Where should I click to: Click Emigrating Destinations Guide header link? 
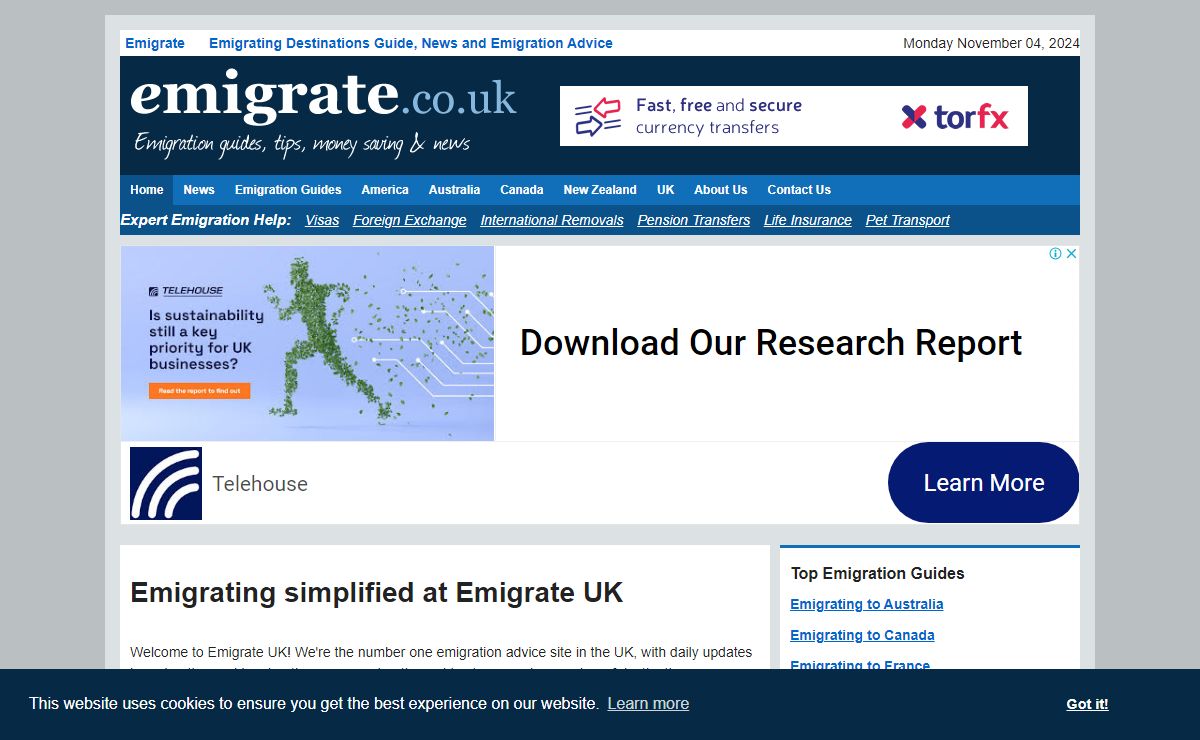click(411, 43)
